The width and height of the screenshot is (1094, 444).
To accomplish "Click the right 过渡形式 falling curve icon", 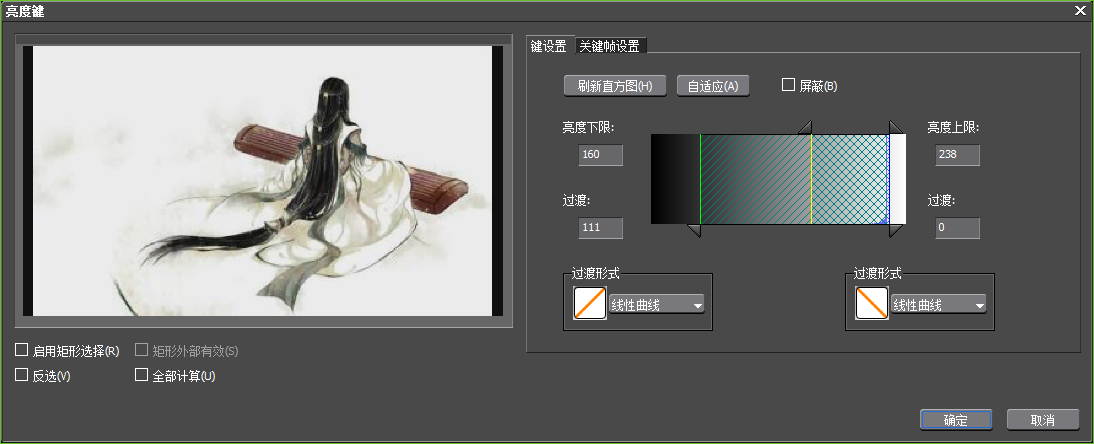I will tap(872, 304).
